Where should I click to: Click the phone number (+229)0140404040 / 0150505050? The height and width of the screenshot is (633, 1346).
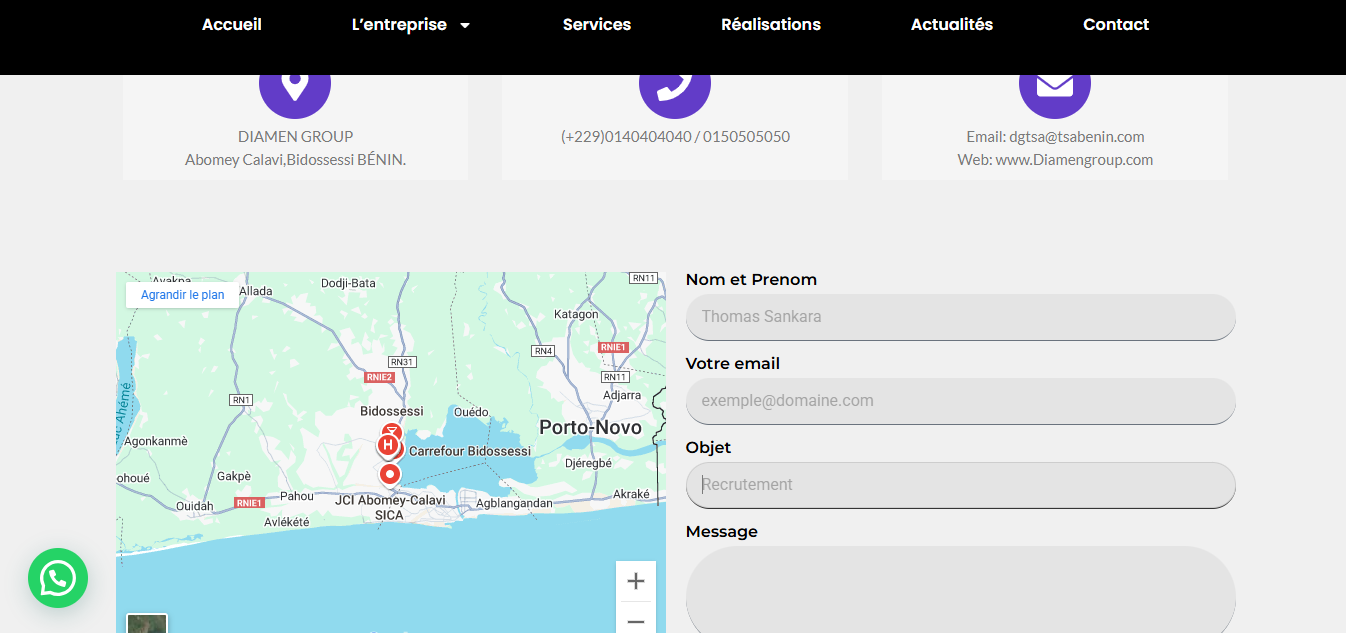[x=675, y=137]
